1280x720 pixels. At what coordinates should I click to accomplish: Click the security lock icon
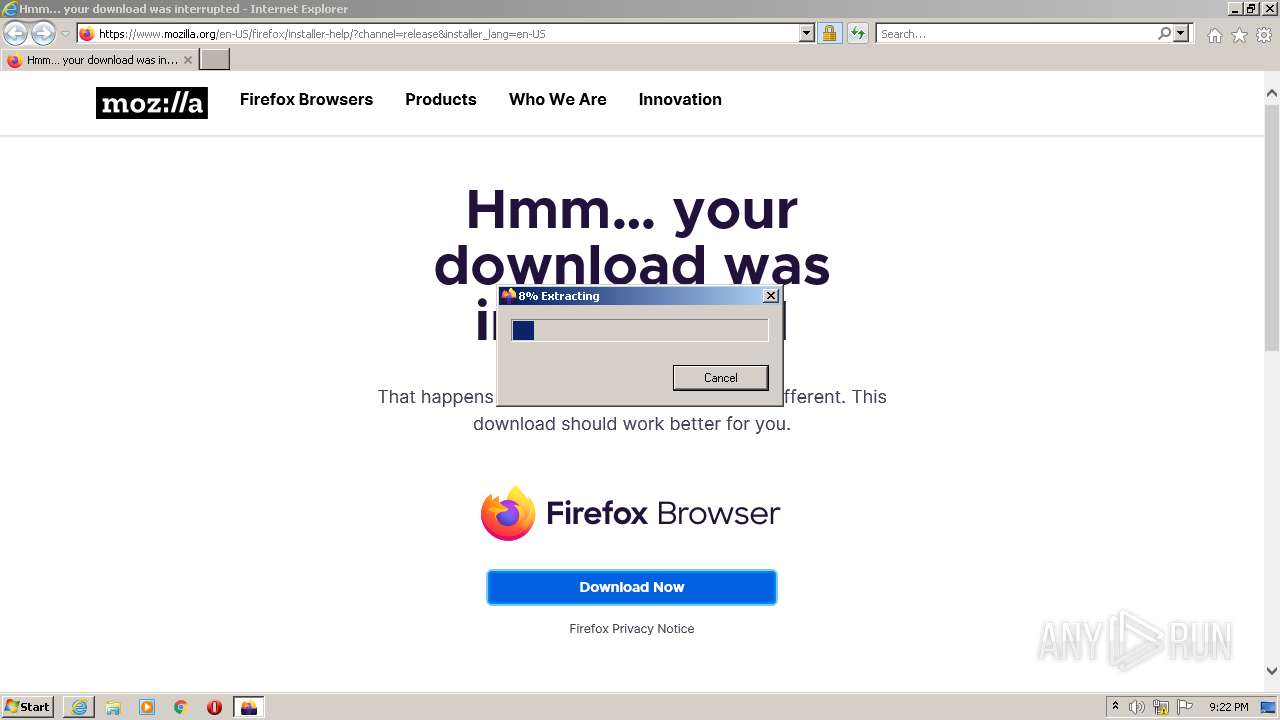(829, 33)
